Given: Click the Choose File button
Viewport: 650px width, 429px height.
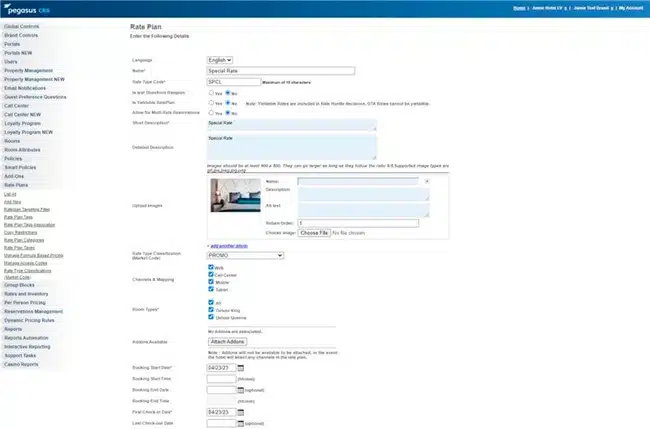Looking at the screenshot, I should 314,233.
